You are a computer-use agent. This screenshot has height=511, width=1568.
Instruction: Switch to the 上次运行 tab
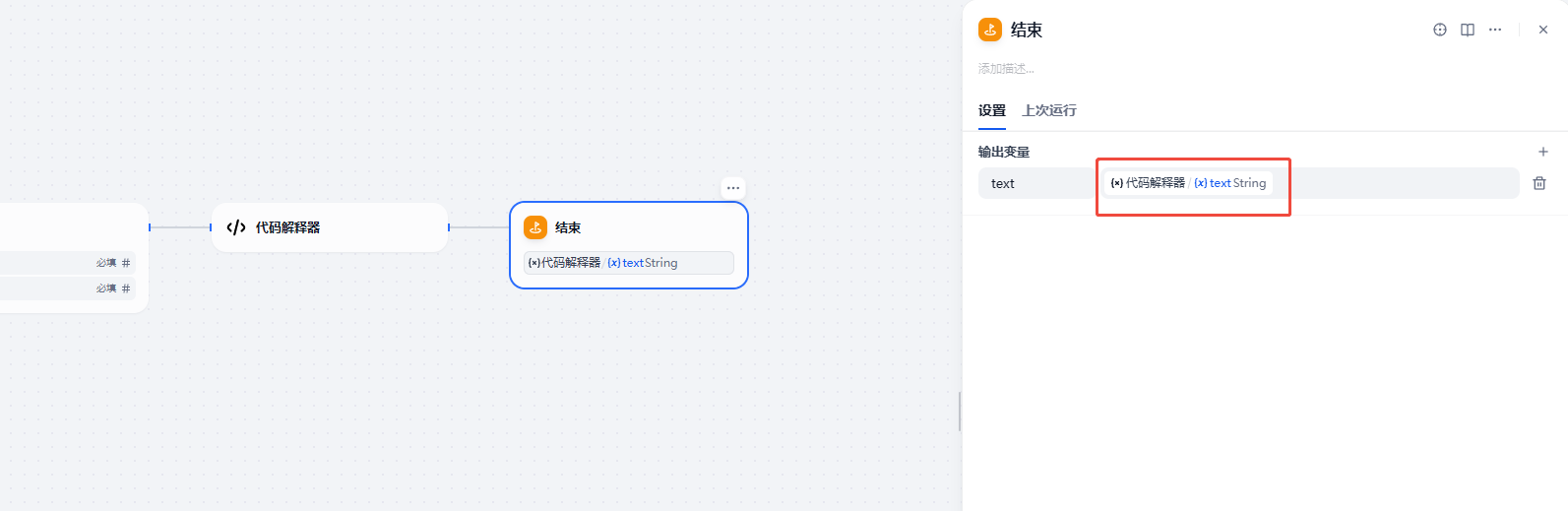click(1049, 110)
